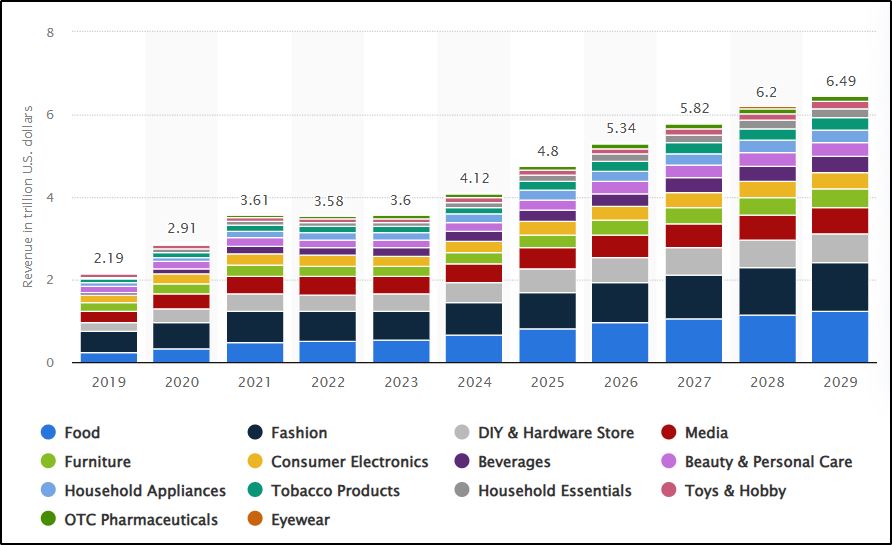Screen dimensions: 892x545
Task: Toggle the Media legend entry
Action: click(706, 433)
